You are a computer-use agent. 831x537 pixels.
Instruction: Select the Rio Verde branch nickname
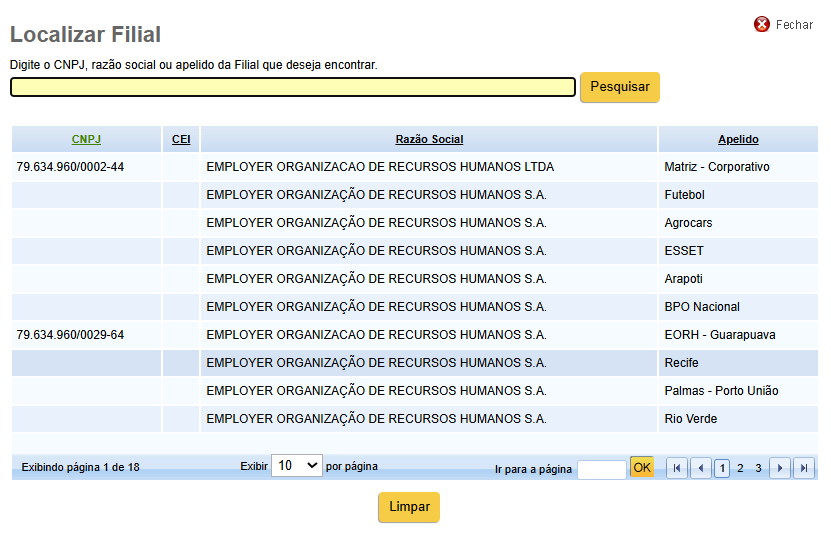point(691,419)
